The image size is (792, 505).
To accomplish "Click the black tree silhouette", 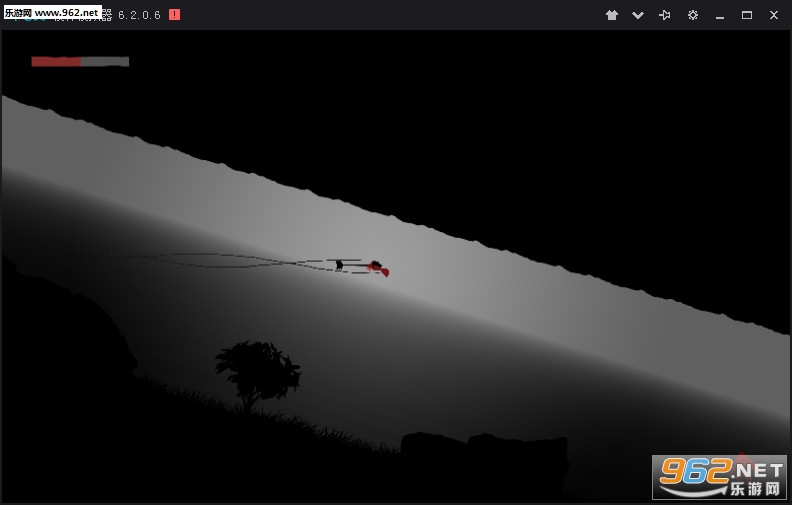I will pyautogui.click(x=258, y=370).
